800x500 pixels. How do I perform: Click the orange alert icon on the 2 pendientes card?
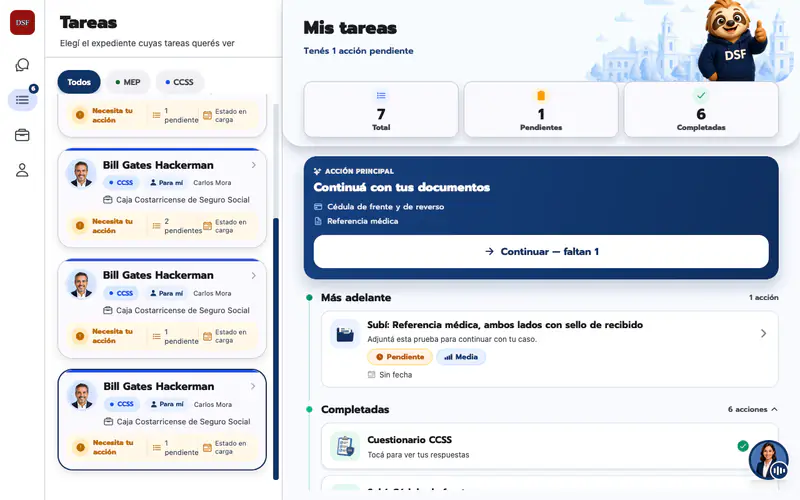(80, 226)
